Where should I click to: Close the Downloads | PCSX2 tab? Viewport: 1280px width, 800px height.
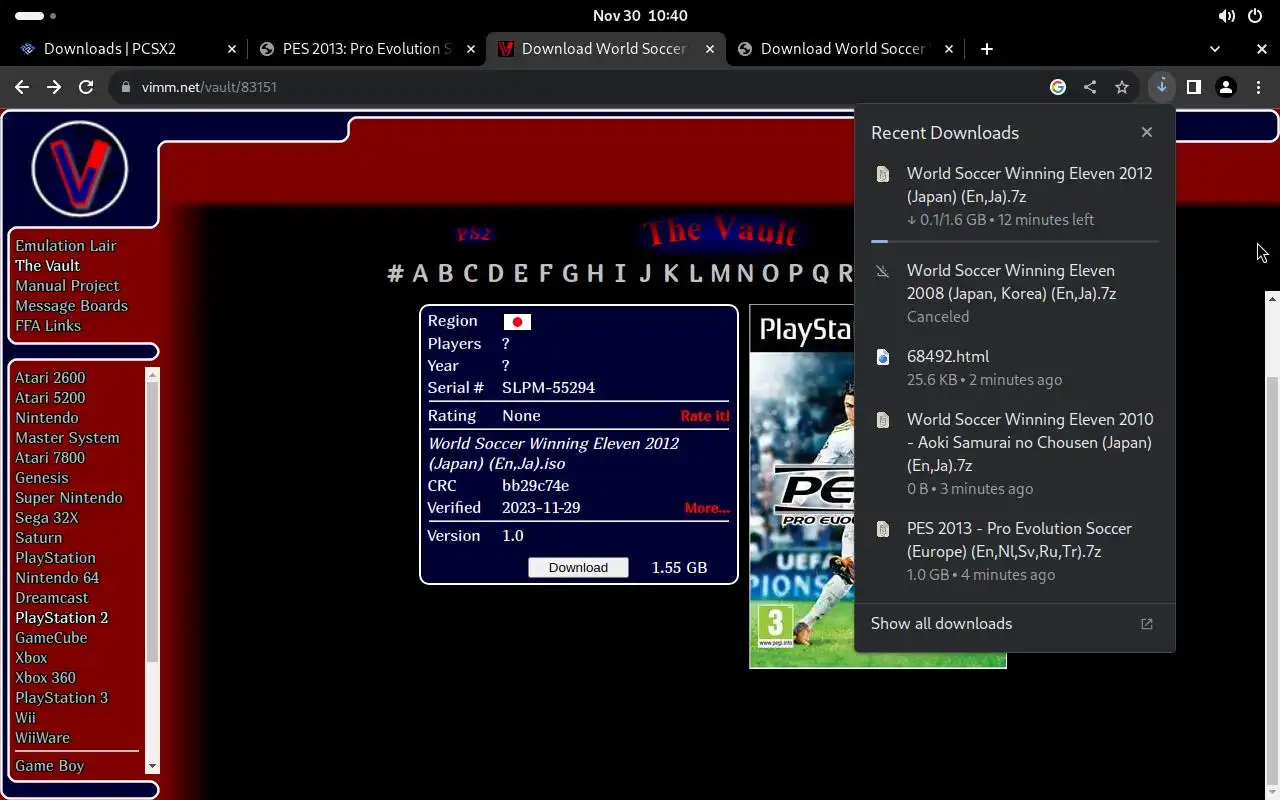[x=232, y=49]
